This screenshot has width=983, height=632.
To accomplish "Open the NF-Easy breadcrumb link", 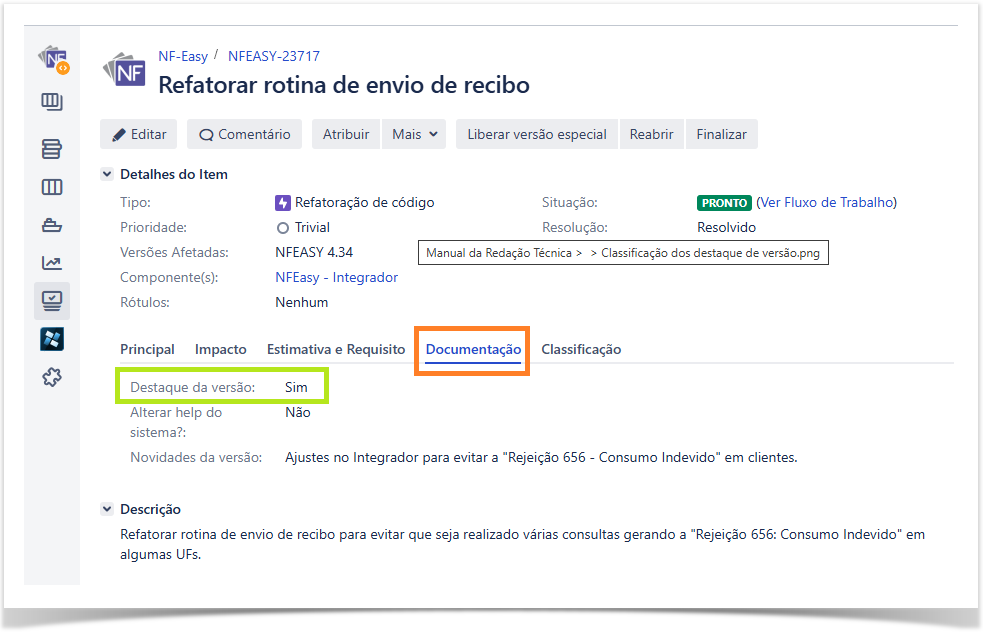I will pos(183,56).
